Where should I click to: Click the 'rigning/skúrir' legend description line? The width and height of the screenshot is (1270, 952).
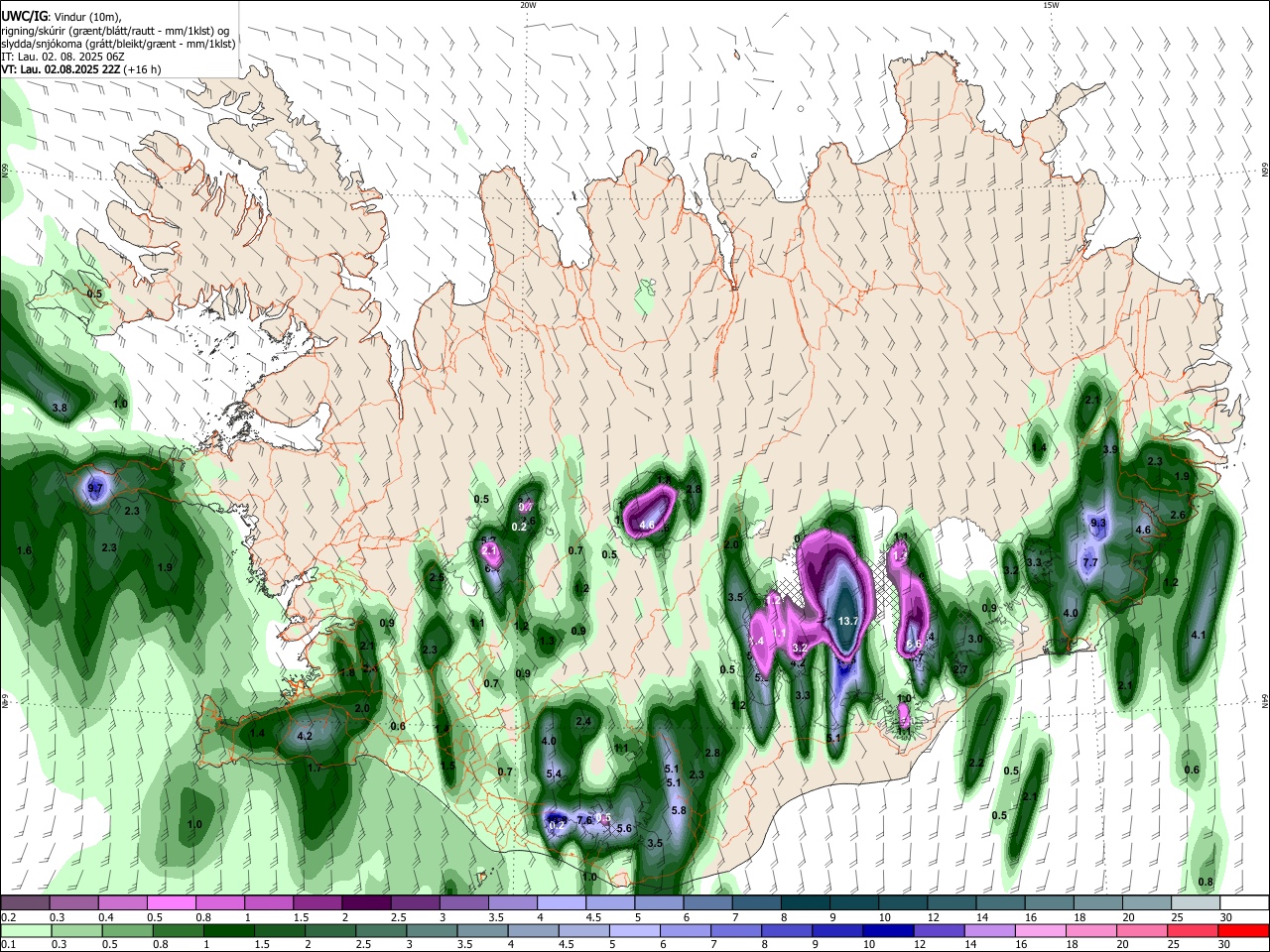pyautogui.click(x=116, y=30)
